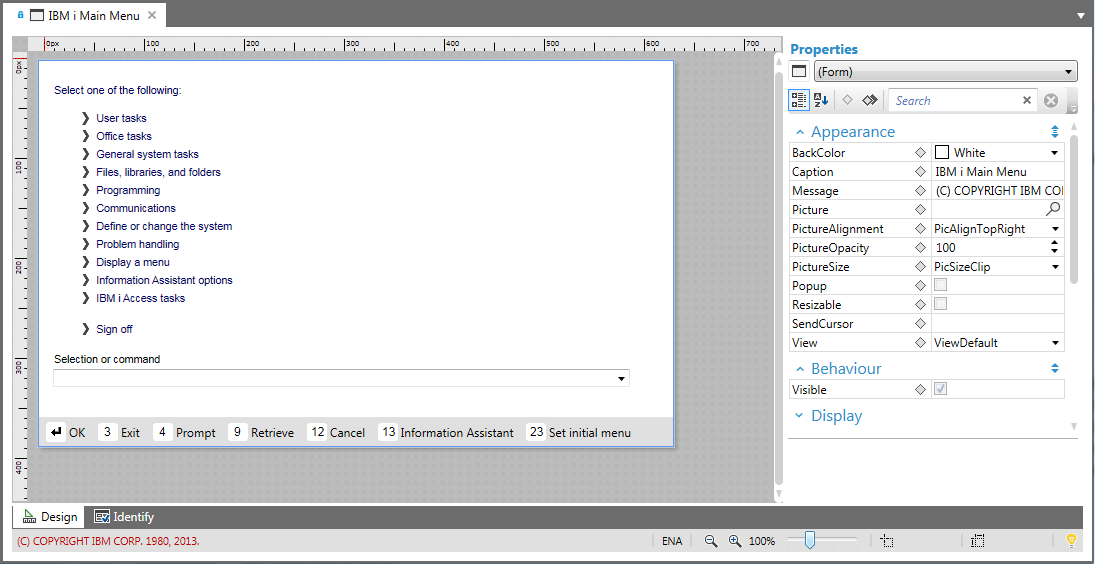Select the IBM i Main Menu document tab
The height and width of the screenshot is (564, 1095).
86,15
